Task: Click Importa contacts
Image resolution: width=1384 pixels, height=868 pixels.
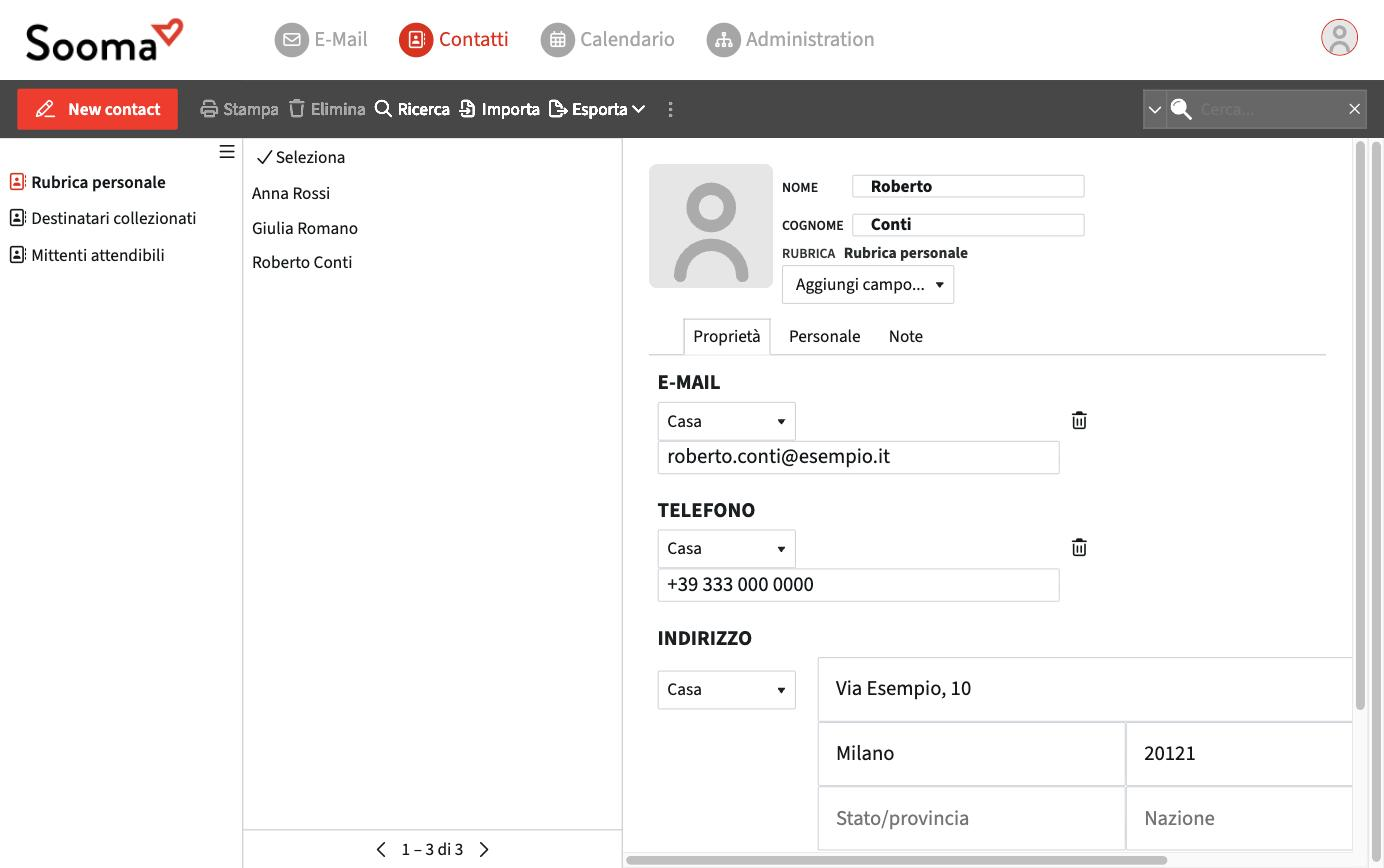Action: 499,109
